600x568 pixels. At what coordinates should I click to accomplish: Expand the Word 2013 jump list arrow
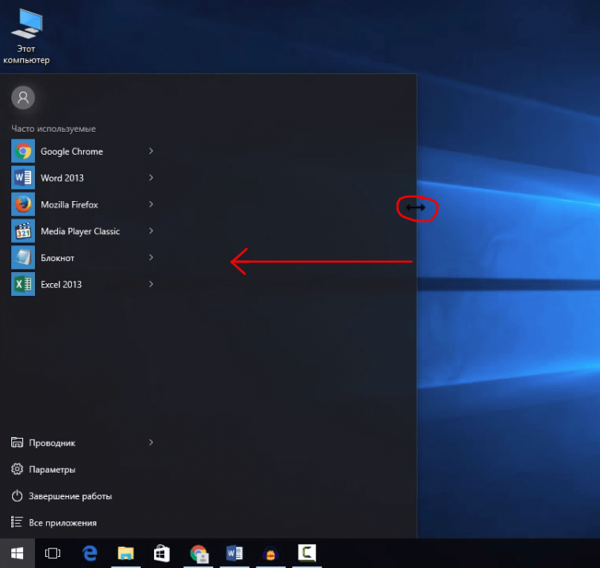pos(151,178)
